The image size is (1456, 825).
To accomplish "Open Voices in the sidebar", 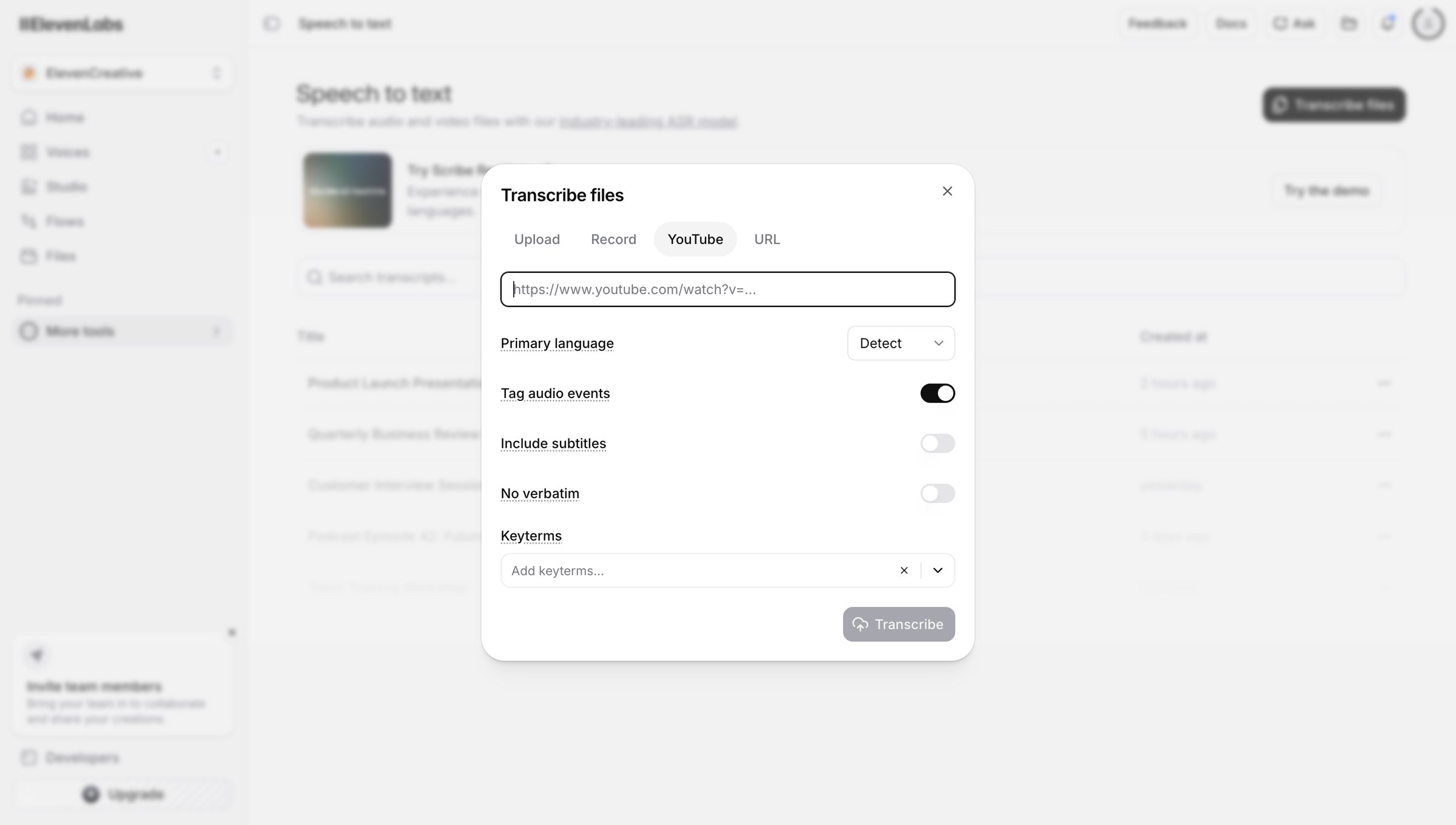I will click(x=109, y=152).
